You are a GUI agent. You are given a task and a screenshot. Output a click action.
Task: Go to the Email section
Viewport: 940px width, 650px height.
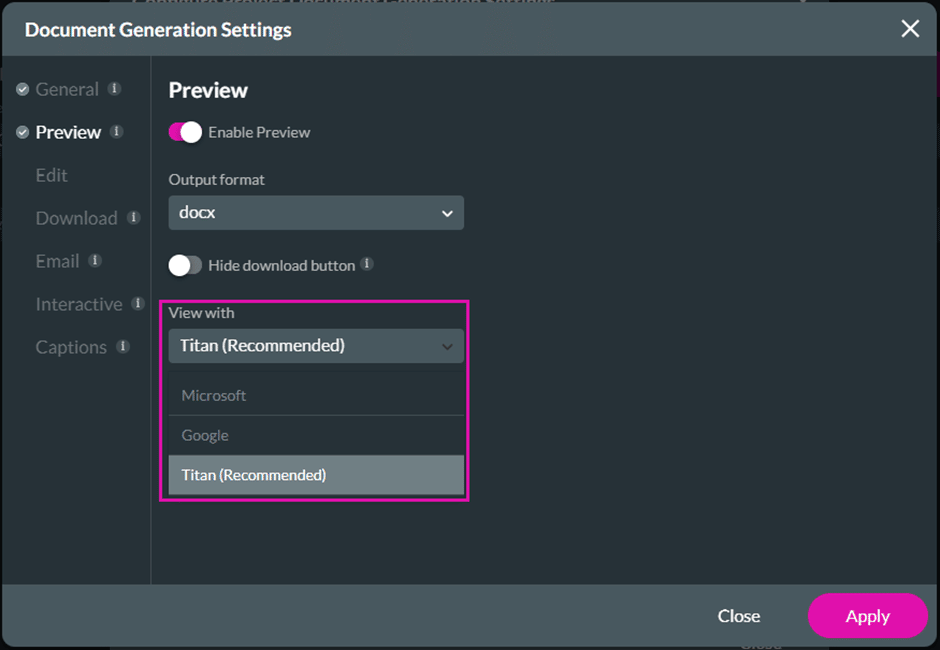click(57, 261)
